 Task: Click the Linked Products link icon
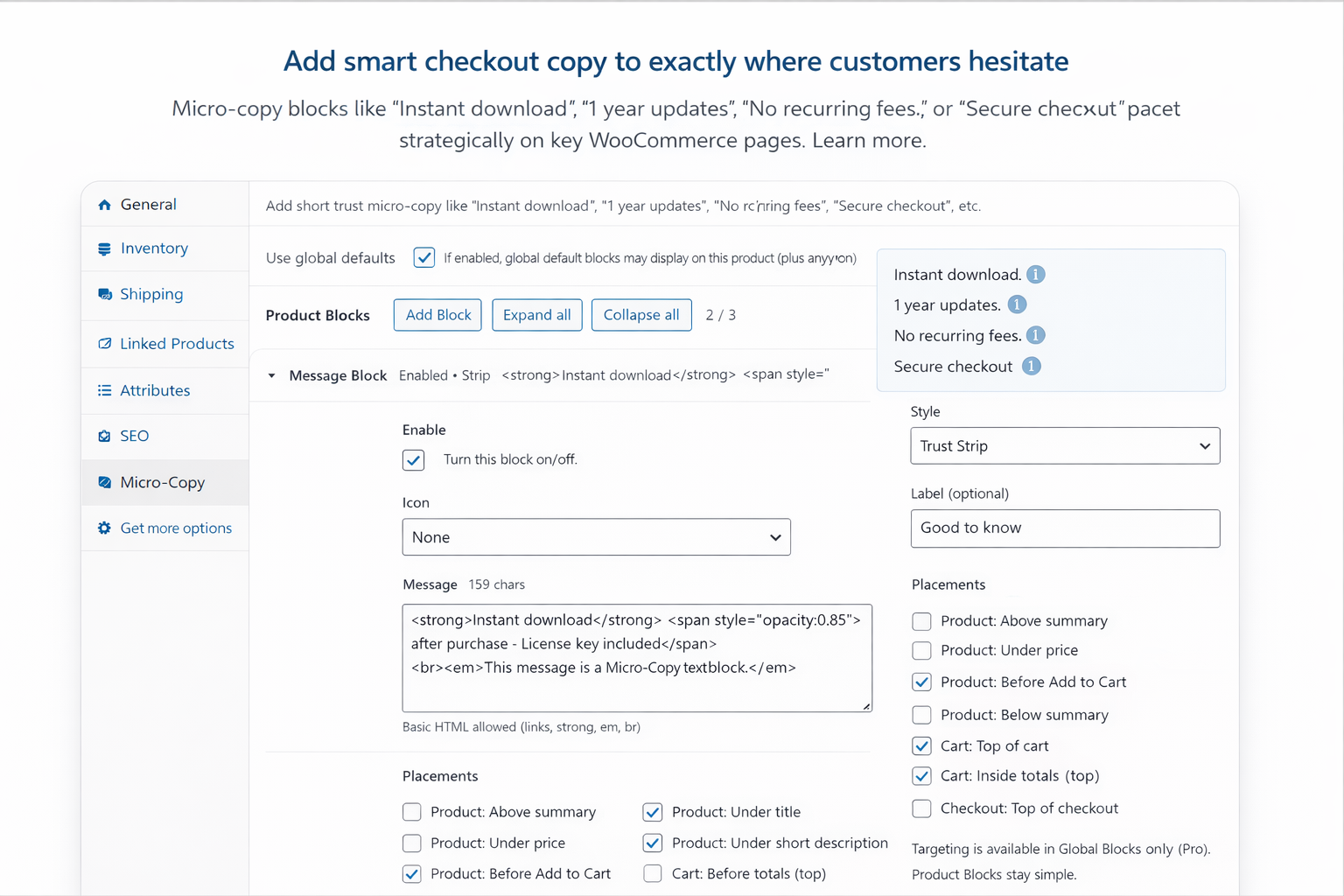point(104,344)
